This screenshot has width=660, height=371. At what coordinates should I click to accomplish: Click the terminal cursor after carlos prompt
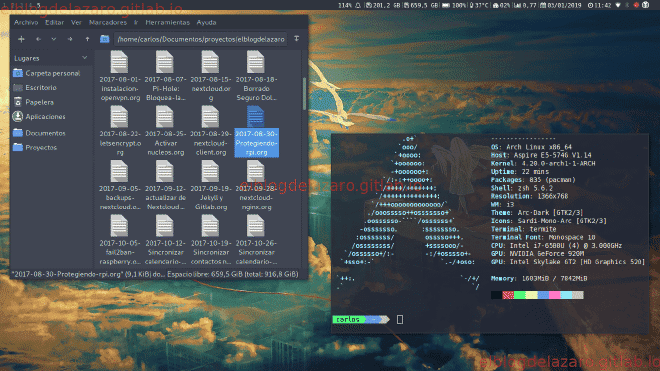(x=400, y=320)
